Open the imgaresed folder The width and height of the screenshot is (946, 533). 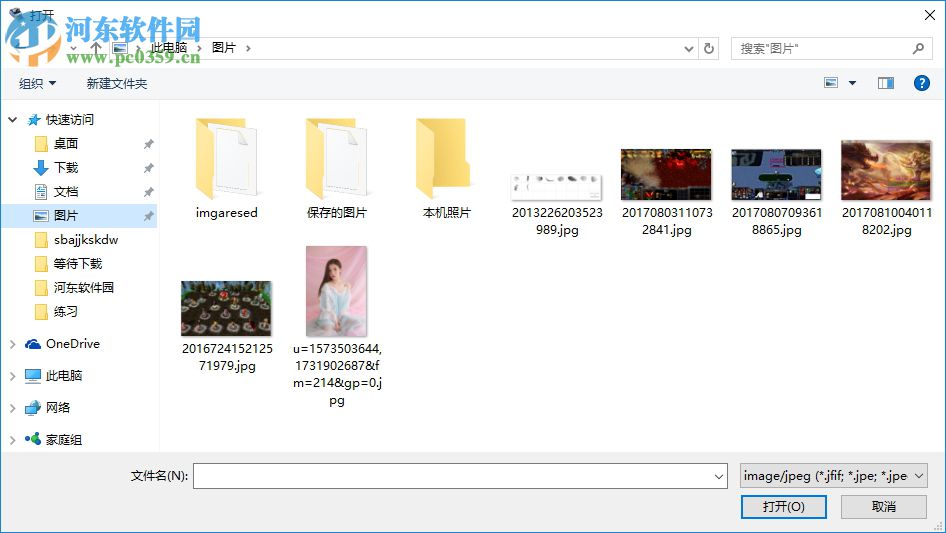coord(226,168)
